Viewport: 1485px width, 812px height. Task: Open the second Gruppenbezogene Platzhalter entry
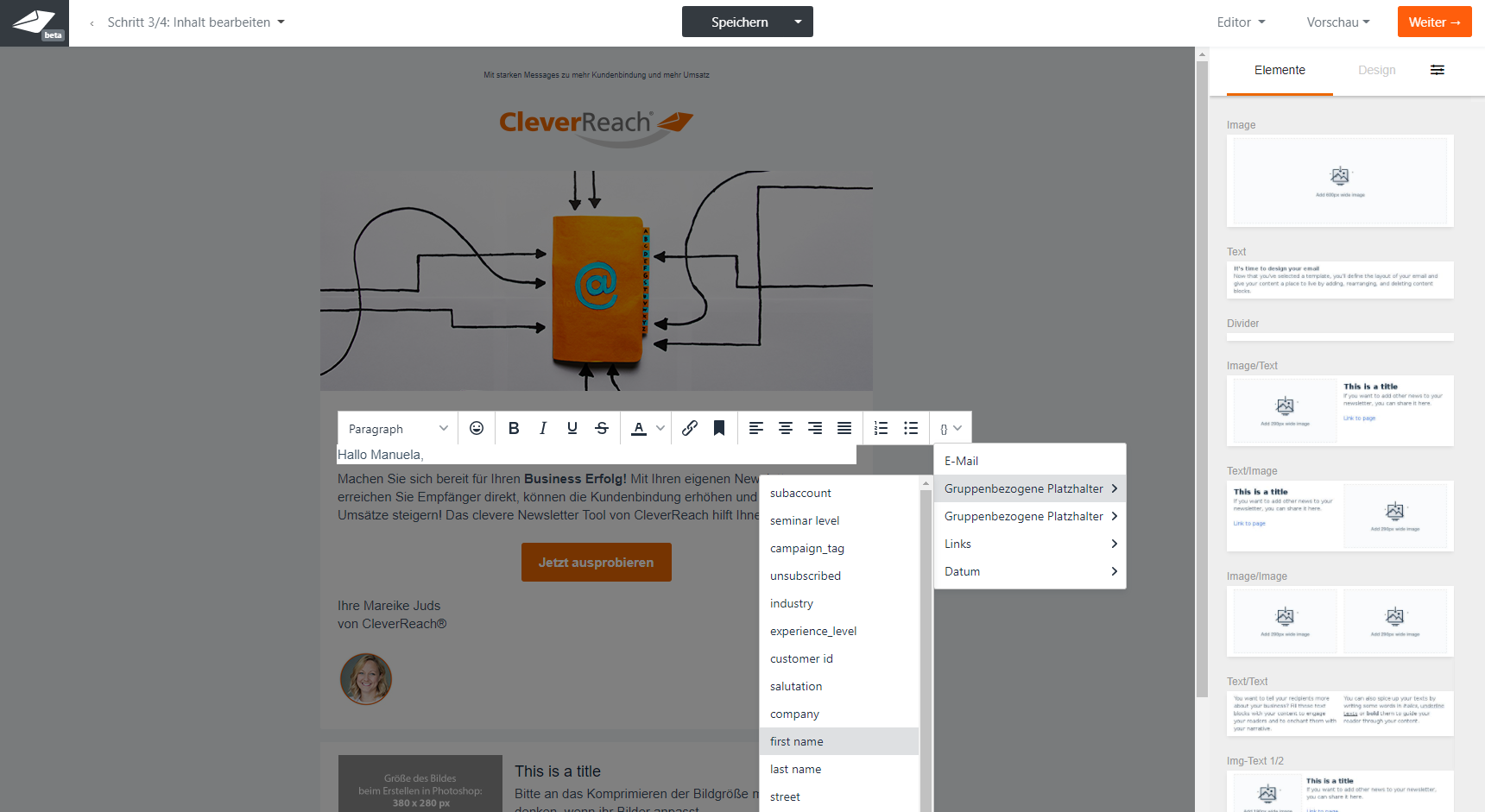(x=1030, y=516)
